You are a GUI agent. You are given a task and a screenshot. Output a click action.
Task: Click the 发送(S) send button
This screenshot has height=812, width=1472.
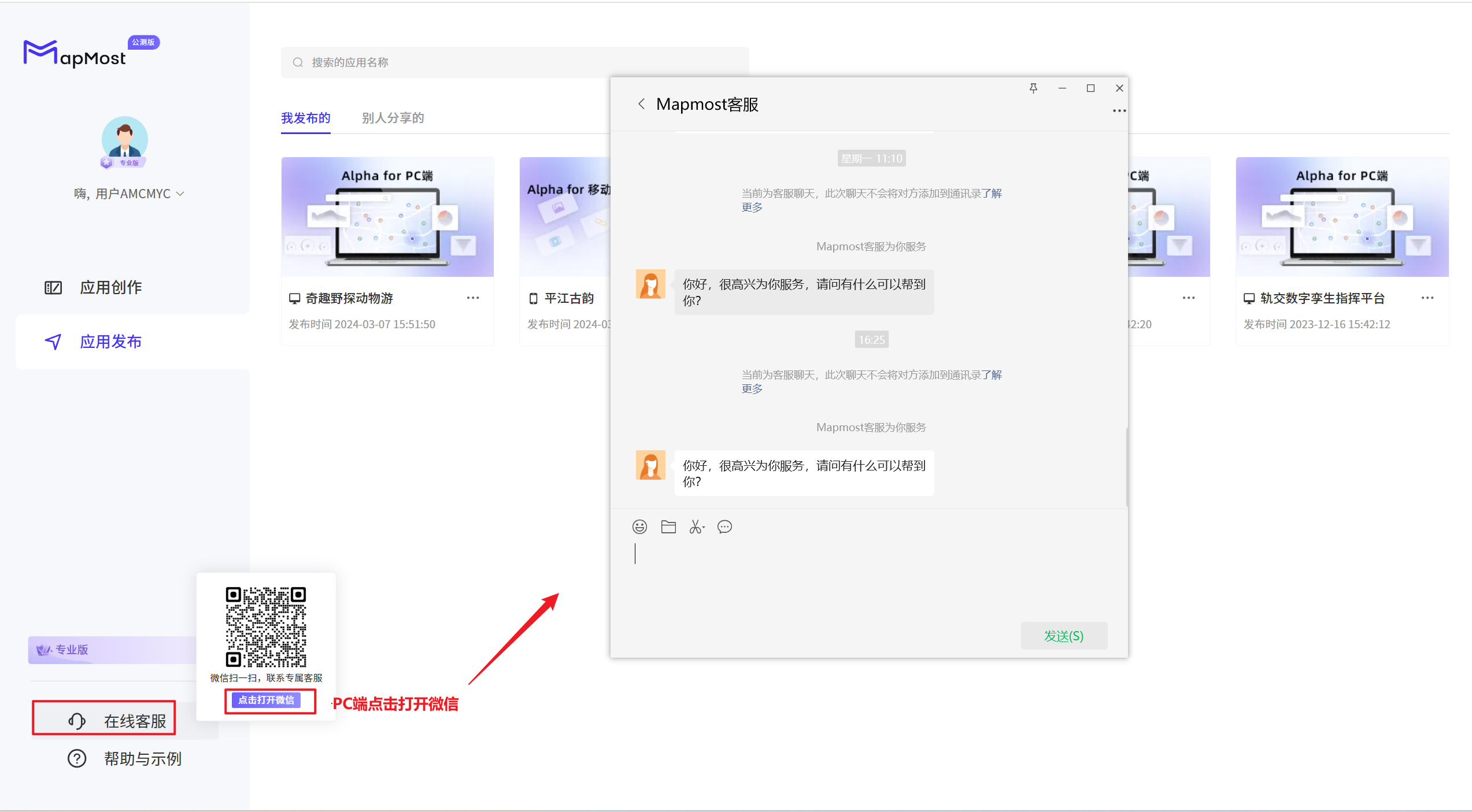pos(1064,636)
